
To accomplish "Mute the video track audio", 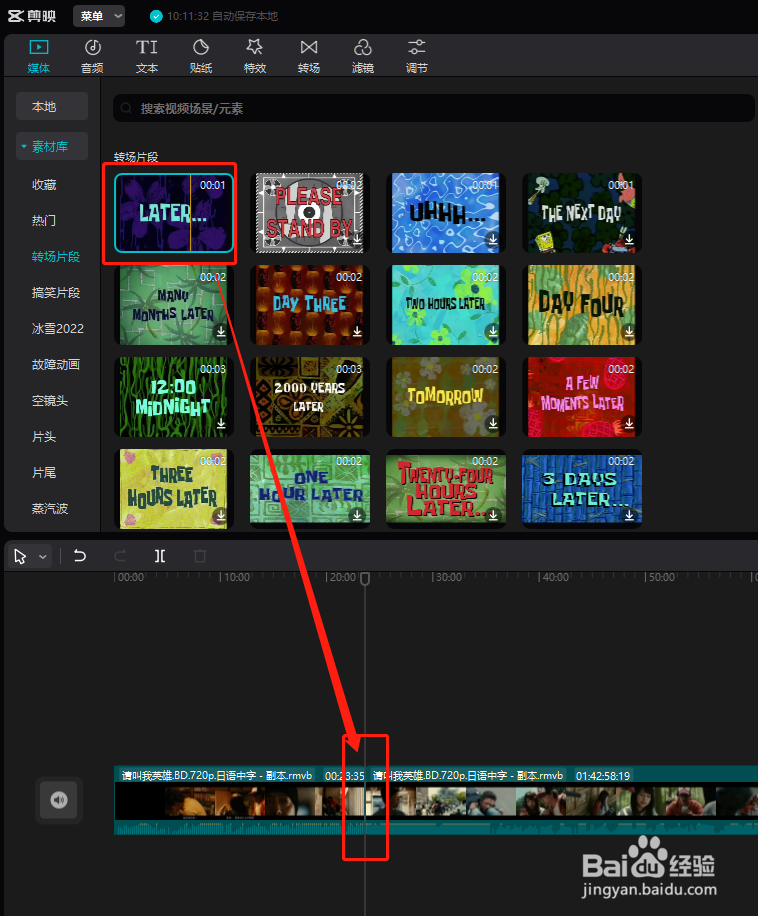I will 59,800.
